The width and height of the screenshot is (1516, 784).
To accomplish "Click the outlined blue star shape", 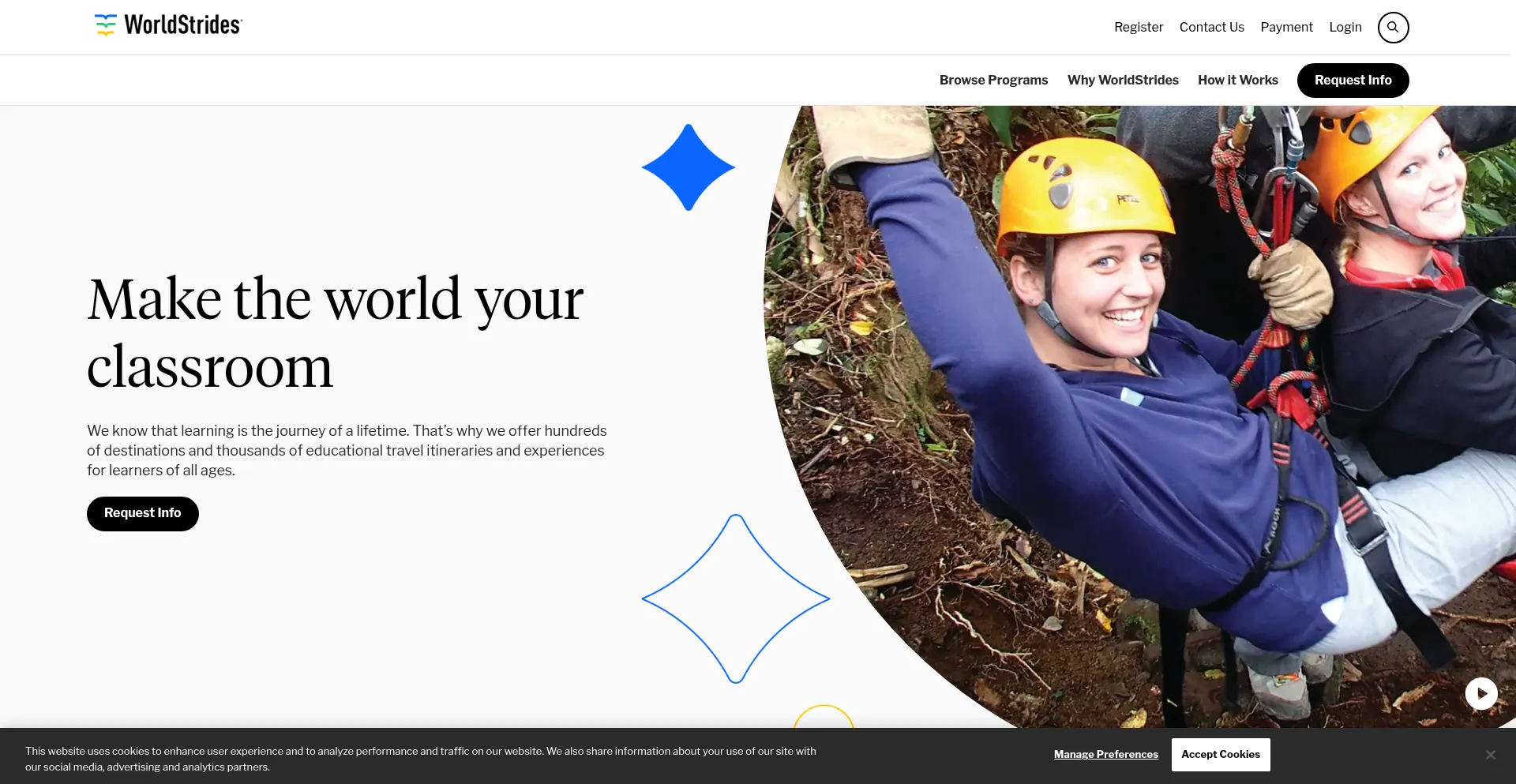I will click(x=735, y=598).
